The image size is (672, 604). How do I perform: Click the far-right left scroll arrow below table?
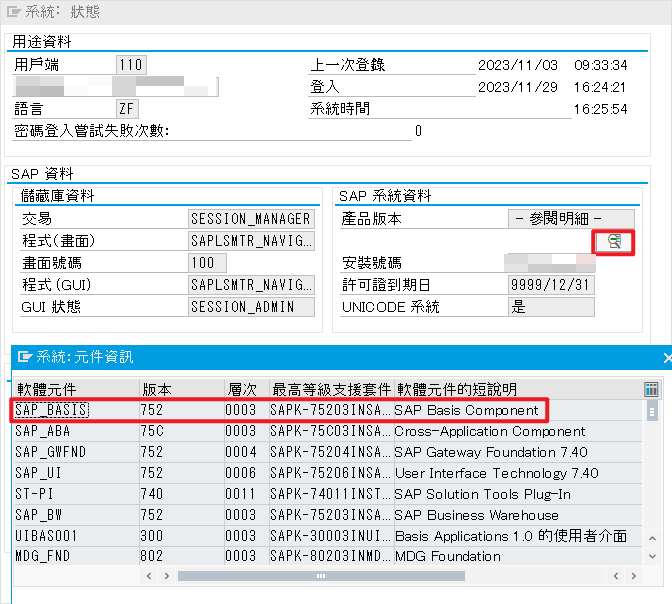616,576
